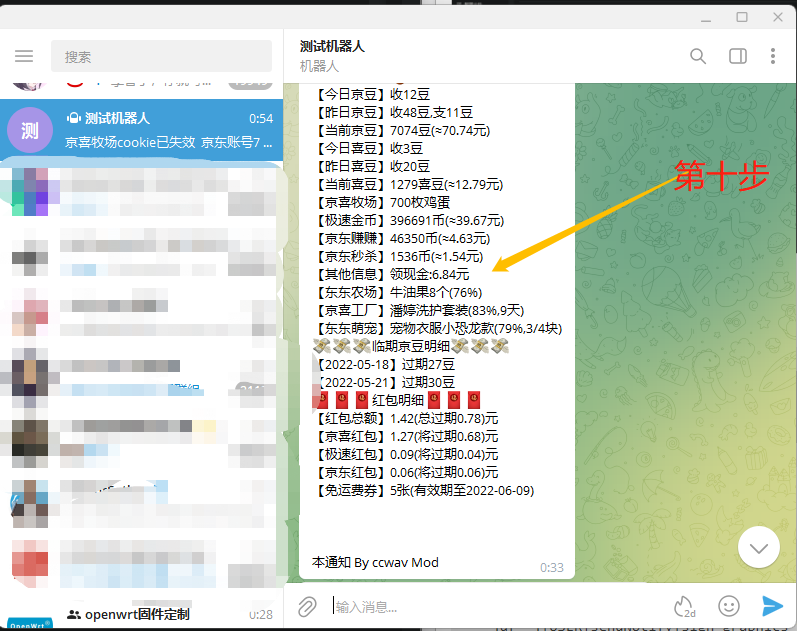Click the 【当前京豆】 7074豆 line

point(403,131)
